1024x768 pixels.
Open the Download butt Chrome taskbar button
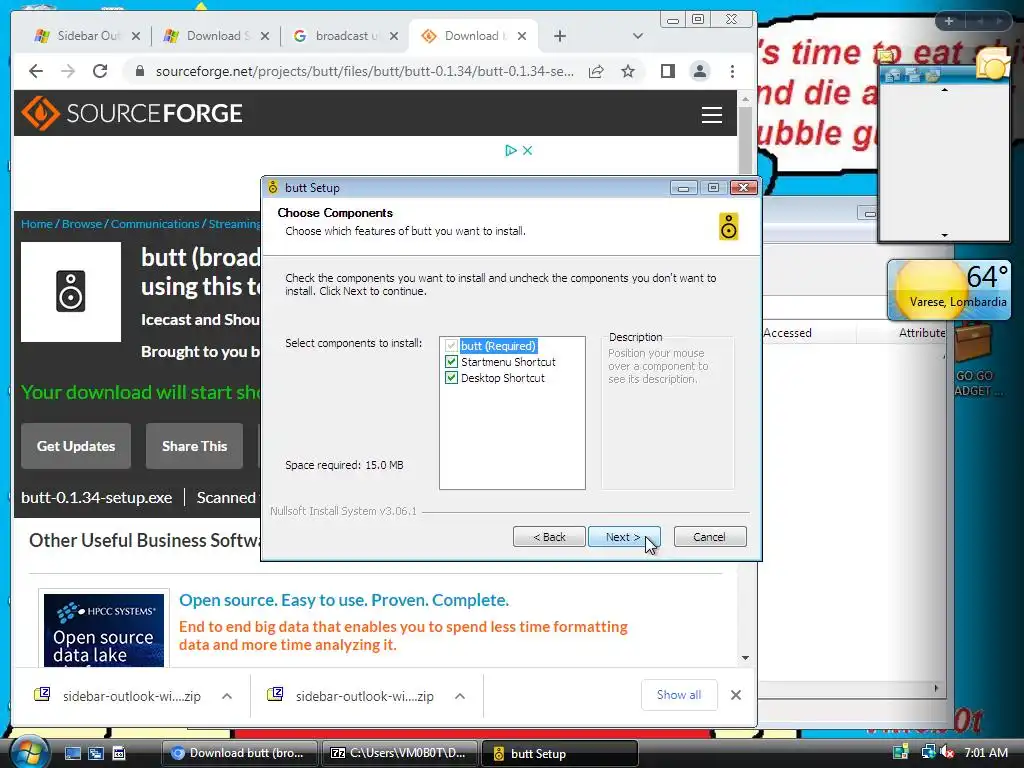239,753
